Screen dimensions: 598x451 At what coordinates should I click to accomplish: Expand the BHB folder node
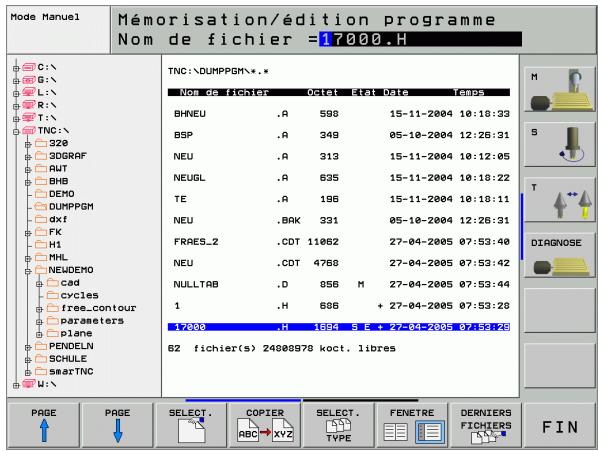pyautogui.click(x=28, y=183)
